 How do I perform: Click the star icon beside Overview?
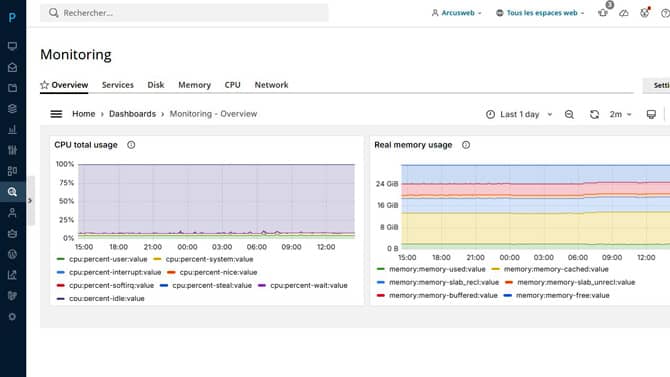[x=44, y=85]
